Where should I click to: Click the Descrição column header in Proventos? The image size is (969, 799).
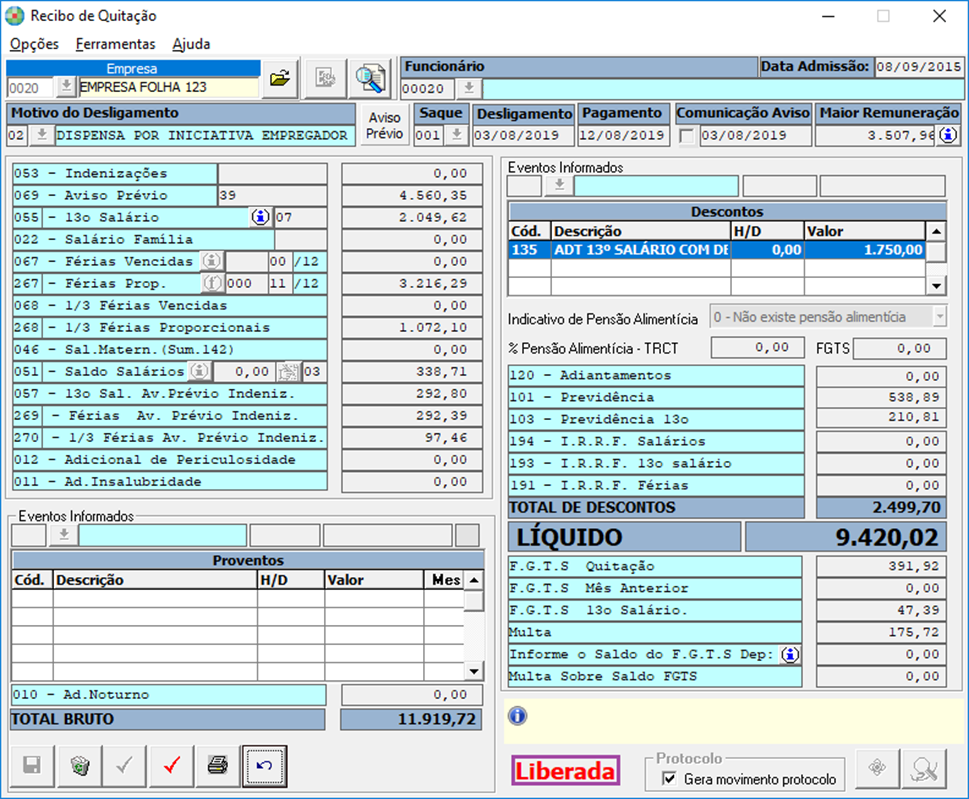click(155, 580)
